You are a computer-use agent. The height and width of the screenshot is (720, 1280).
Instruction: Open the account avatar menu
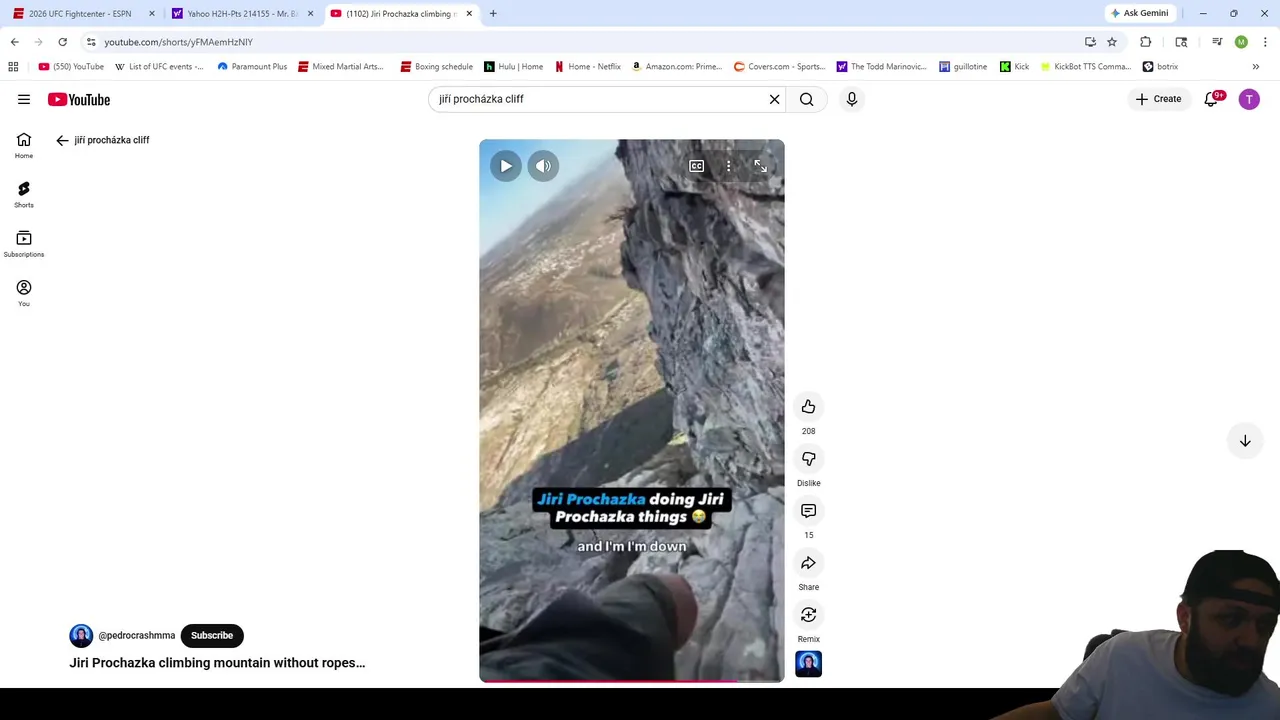pyautogui.click(x=1249, y=99)
